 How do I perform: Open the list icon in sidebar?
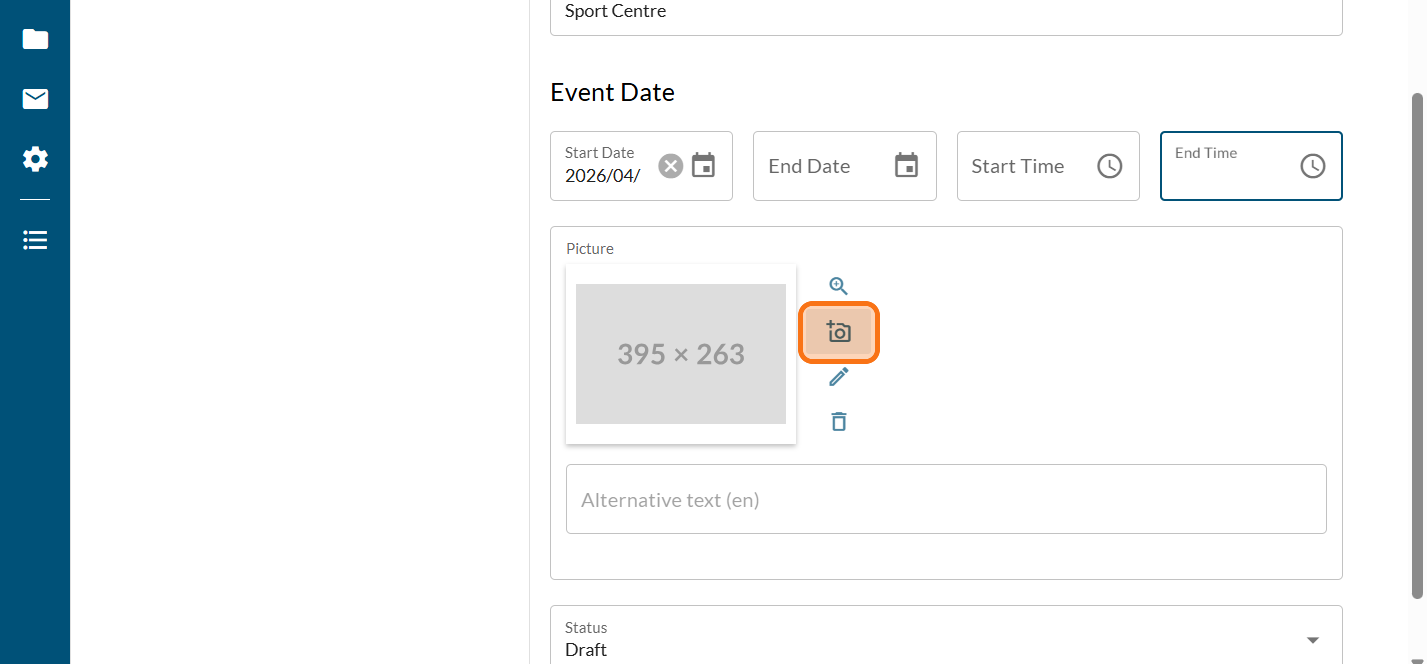pos(35,240)
